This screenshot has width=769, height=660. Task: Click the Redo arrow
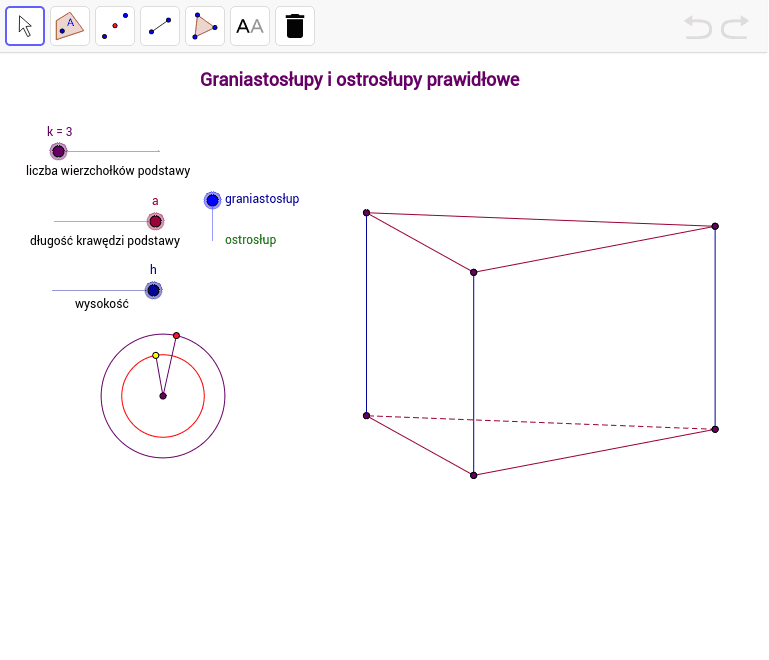coord(735,27)
